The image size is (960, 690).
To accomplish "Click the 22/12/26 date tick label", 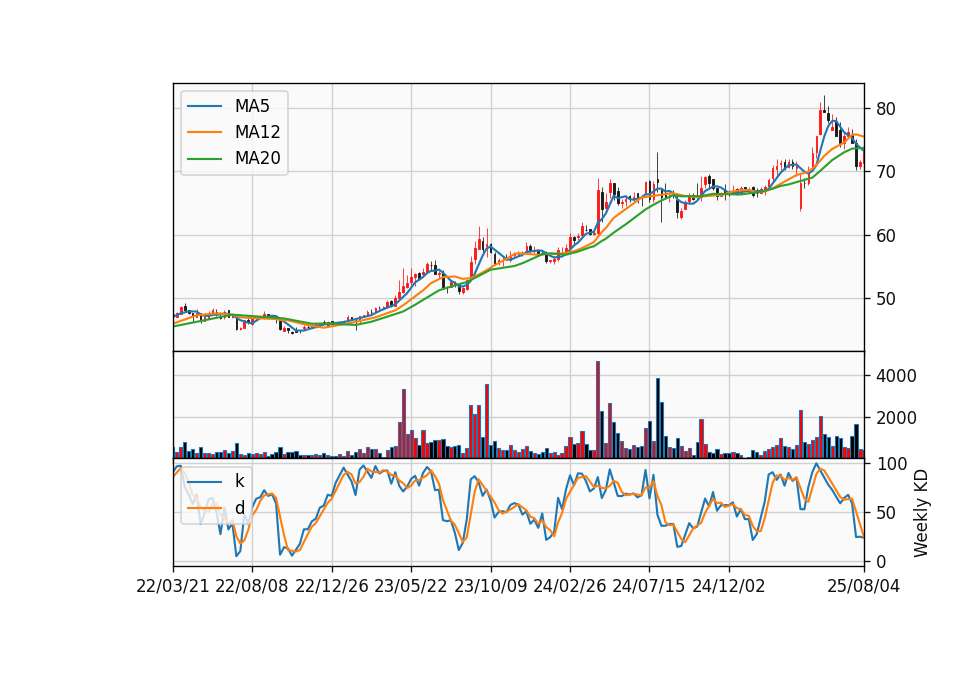I will click(332, 586).
